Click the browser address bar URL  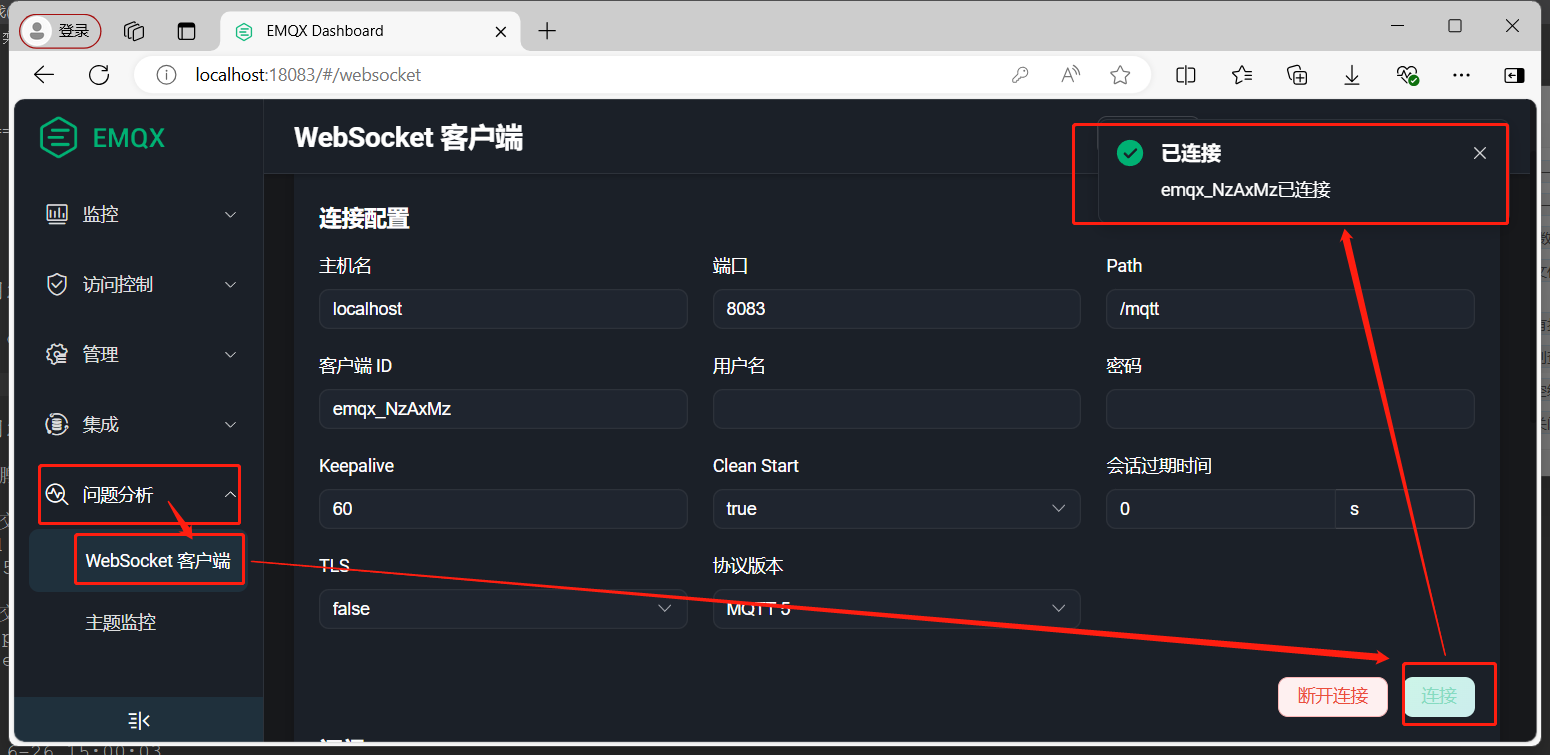[x=308, y=75]
